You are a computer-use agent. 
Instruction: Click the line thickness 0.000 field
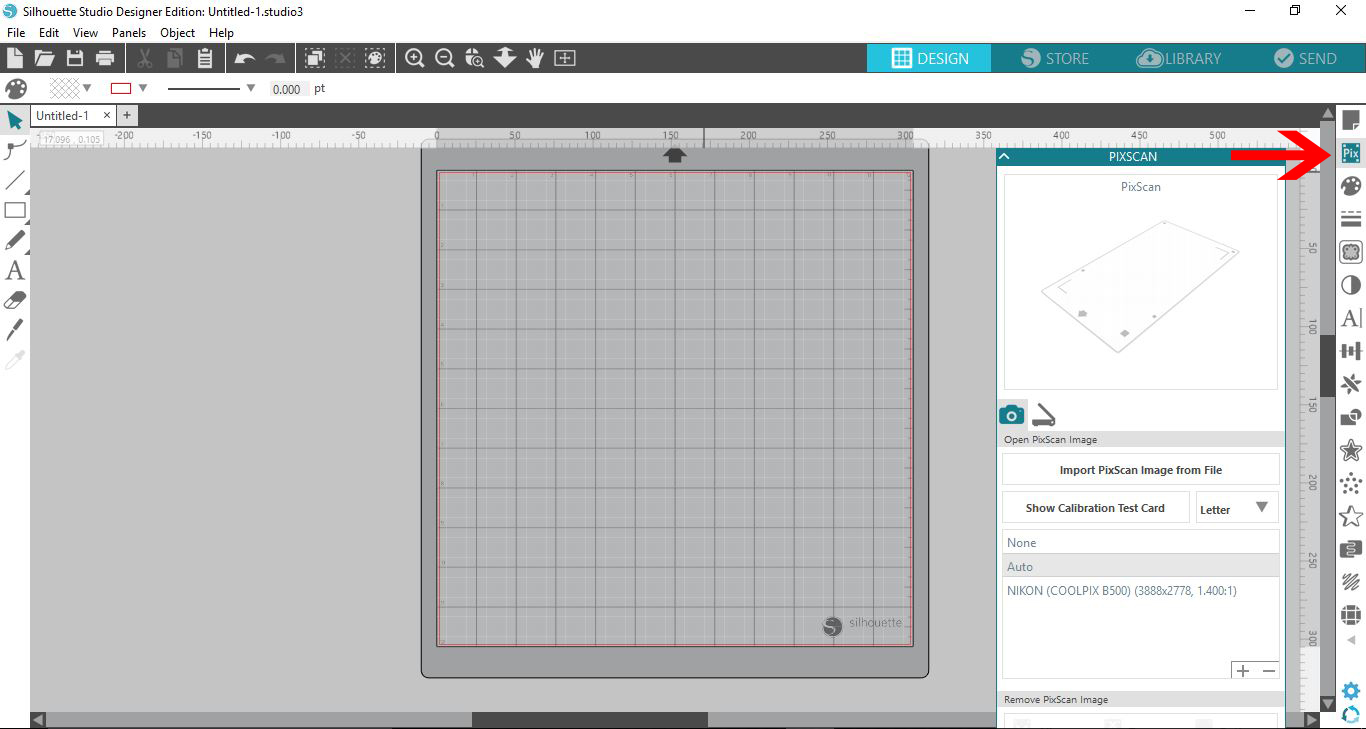[x=287, y=89]
